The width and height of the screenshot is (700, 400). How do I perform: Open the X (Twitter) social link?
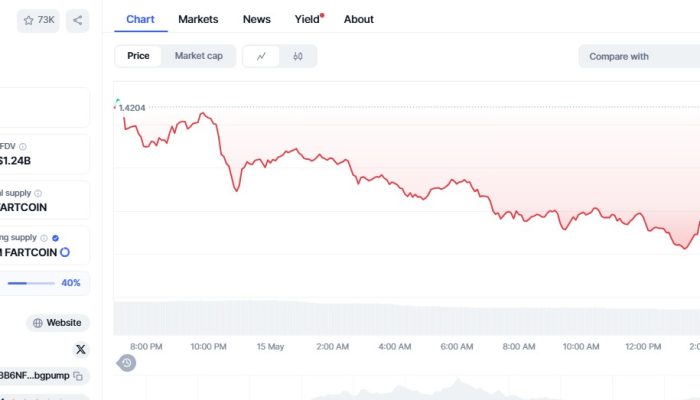click(x=81, y=350)
